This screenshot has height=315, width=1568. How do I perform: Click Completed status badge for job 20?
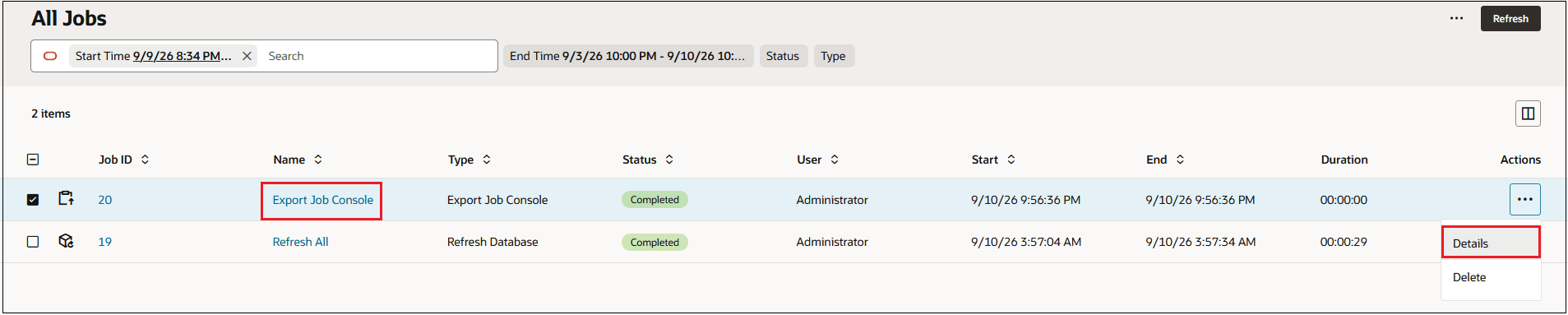coord(654,200)
